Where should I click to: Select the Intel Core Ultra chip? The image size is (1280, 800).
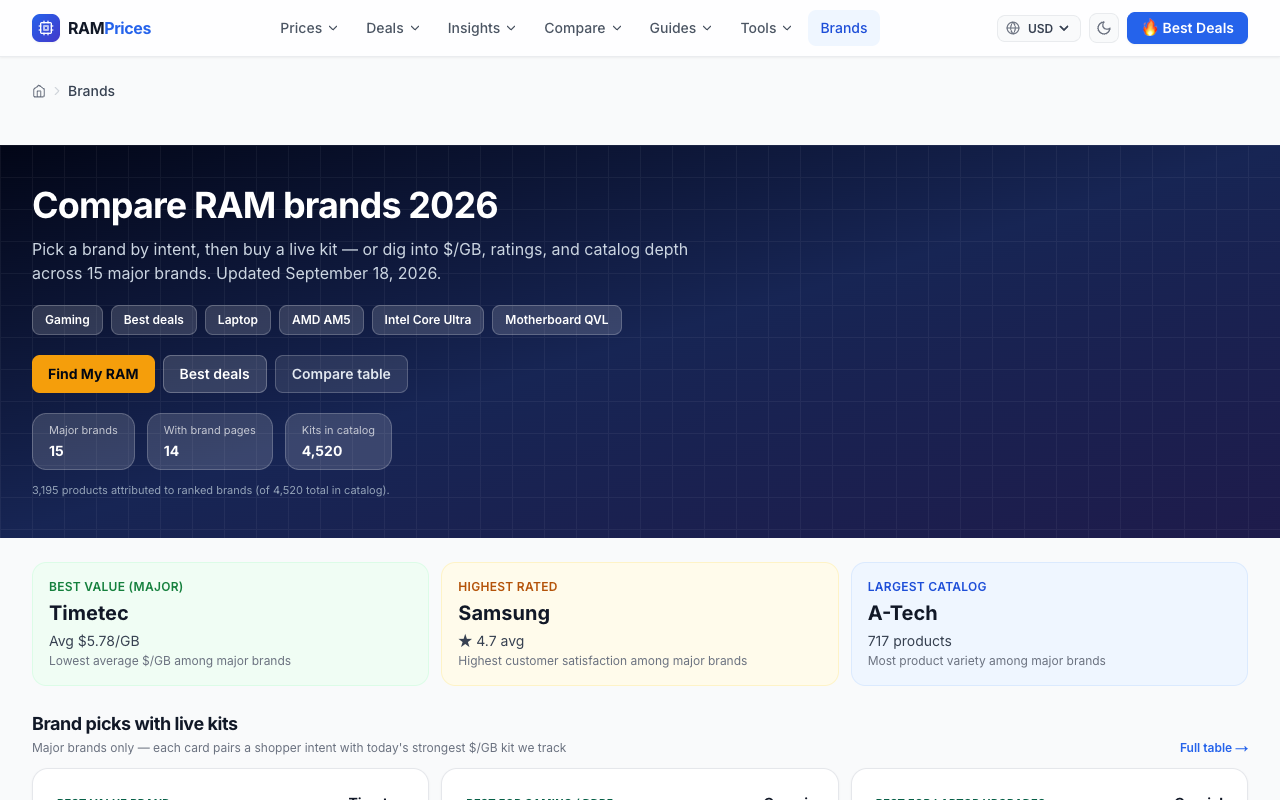click(x=428, y=320)
